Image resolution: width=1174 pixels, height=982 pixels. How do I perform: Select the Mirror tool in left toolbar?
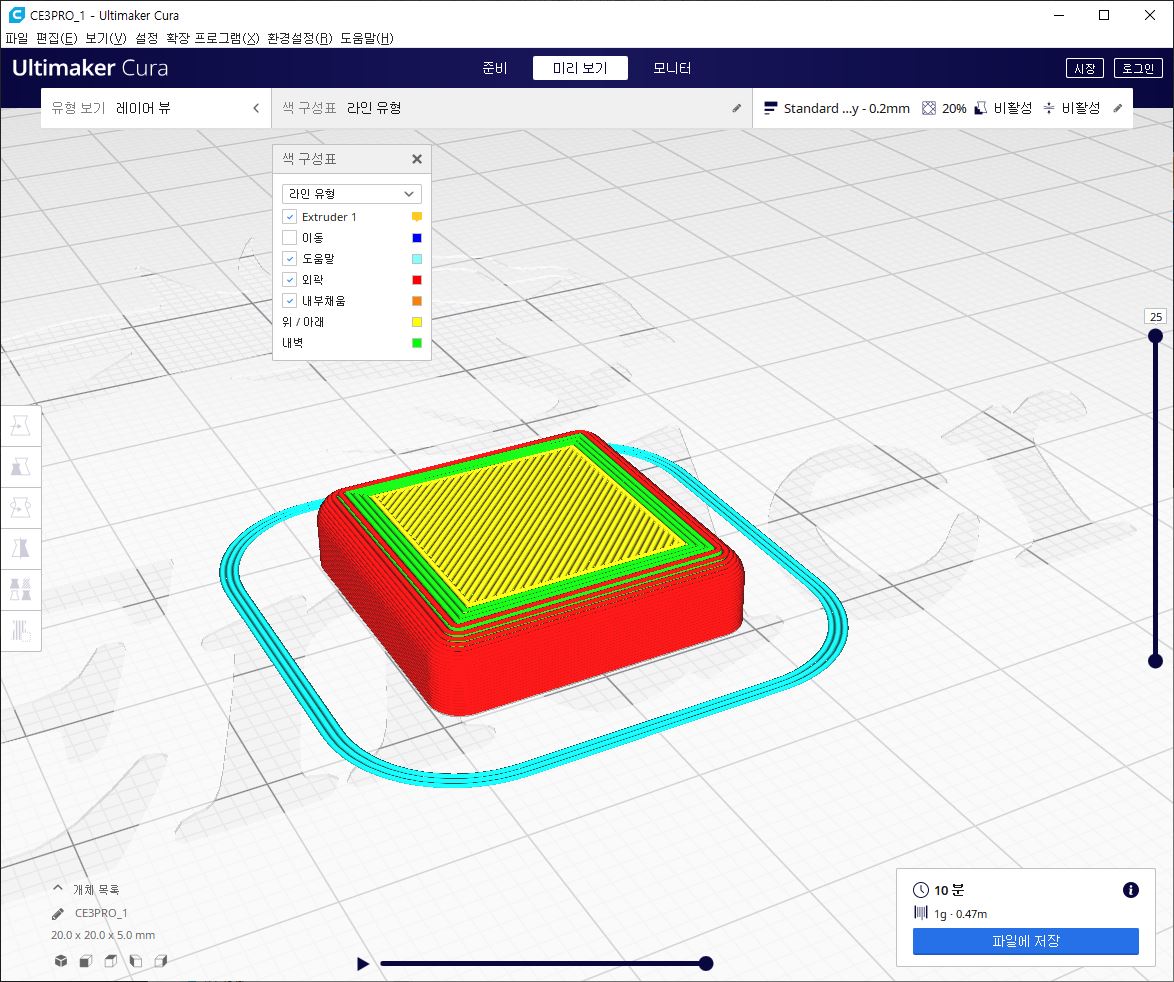[20, 549]
